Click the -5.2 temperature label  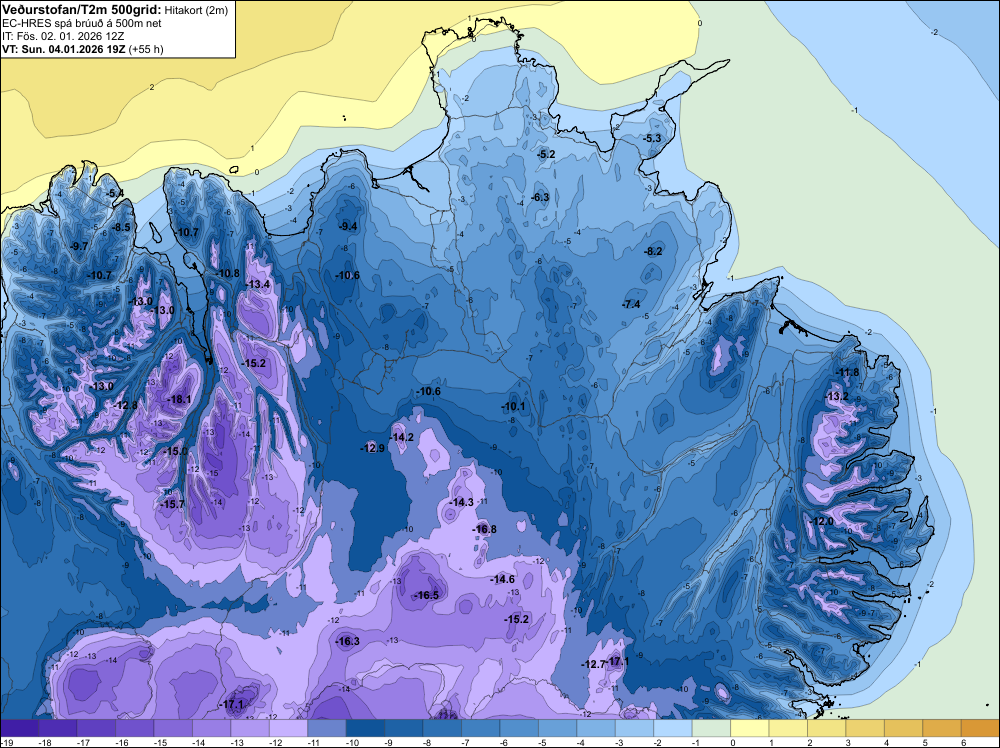pos(547,154)
